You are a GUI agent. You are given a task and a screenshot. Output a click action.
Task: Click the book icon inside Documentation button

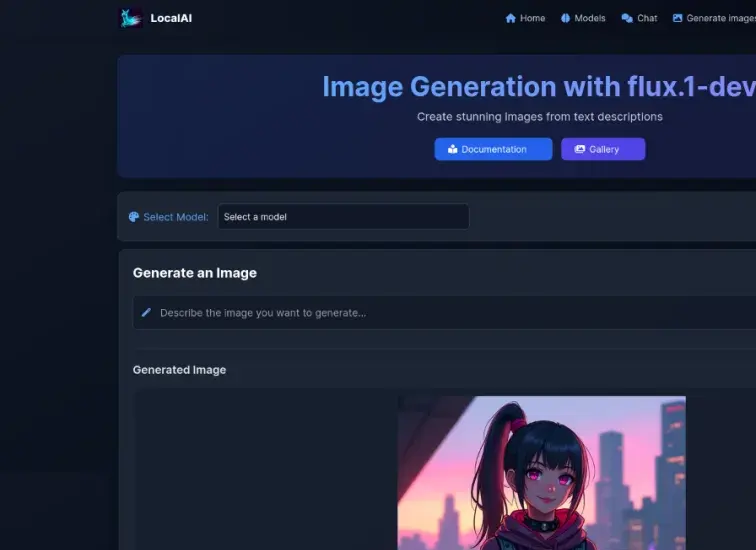click(x=453, y=149)
